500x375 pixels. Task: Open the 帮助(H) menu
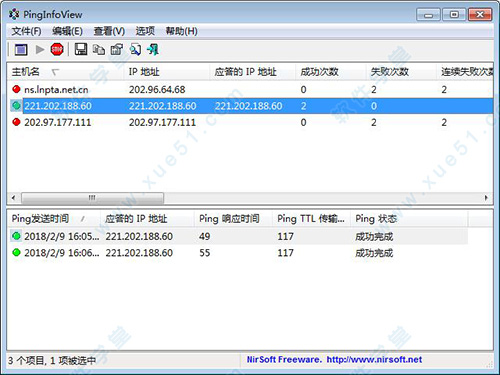pyautogui.click(x=181, y=31)
